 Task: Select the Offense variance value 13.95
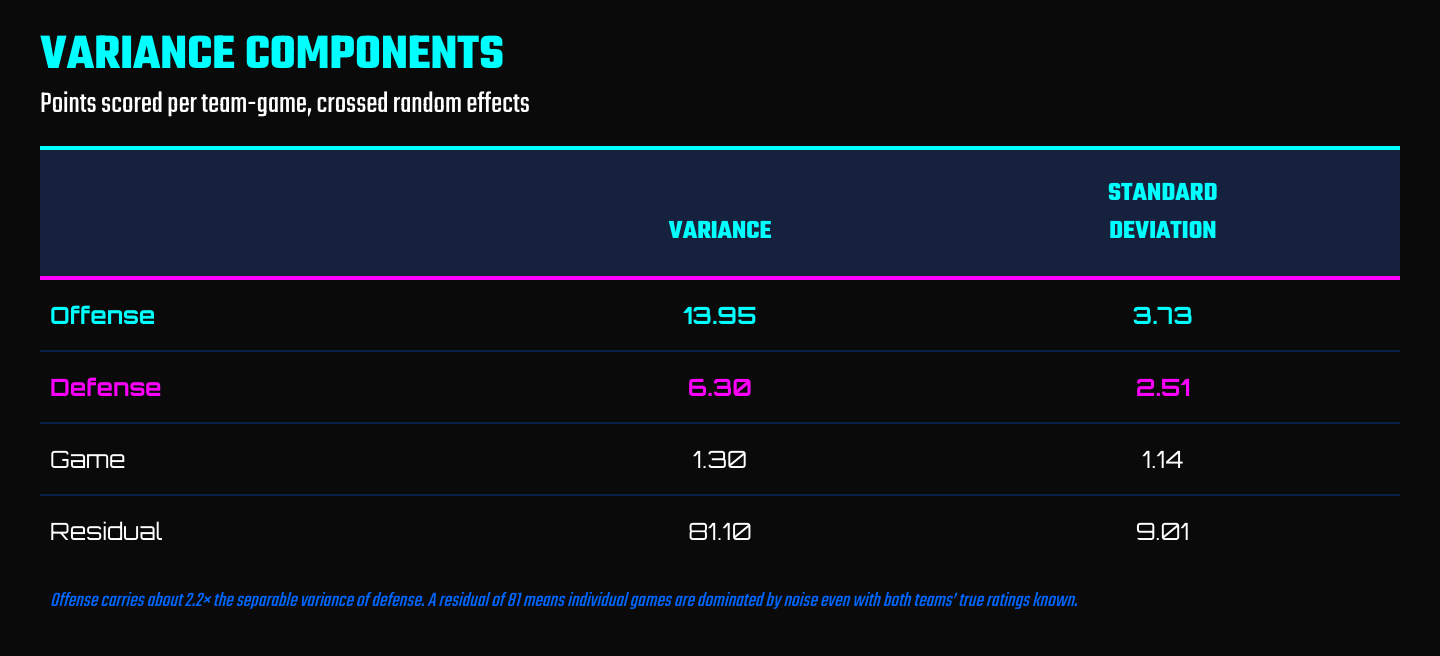[720, 316]
